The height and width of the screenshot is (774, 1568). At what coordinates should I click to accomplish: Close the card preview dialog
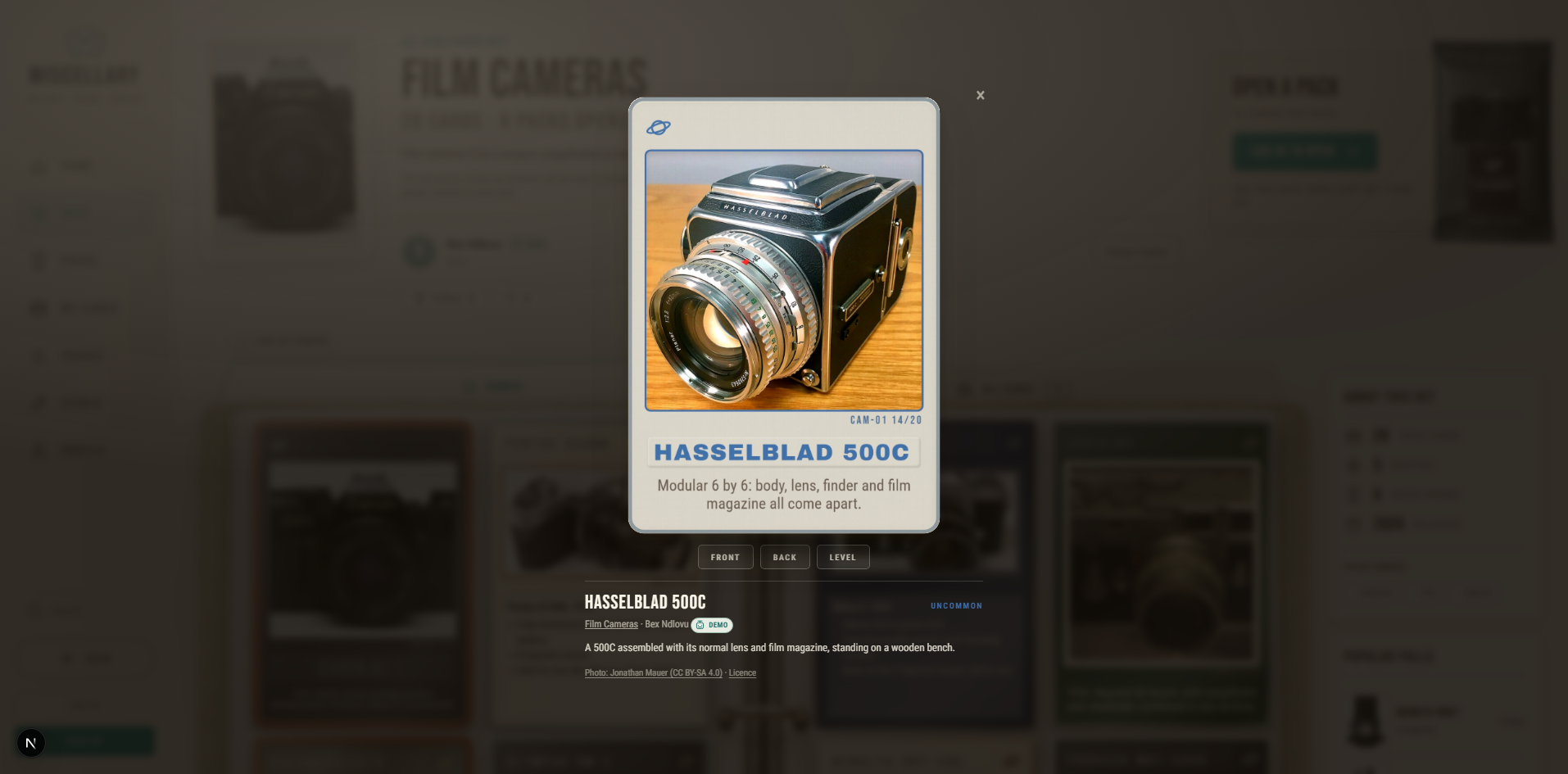[x=980, y=95]
